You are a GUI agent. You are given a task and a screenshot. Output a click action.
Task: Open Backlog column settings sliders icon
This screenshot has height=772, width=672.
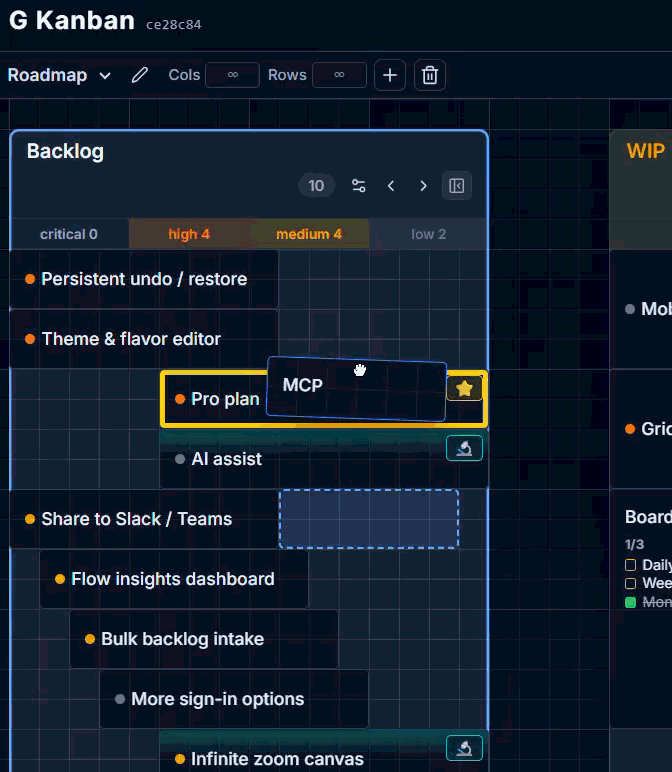click(358, 186)
